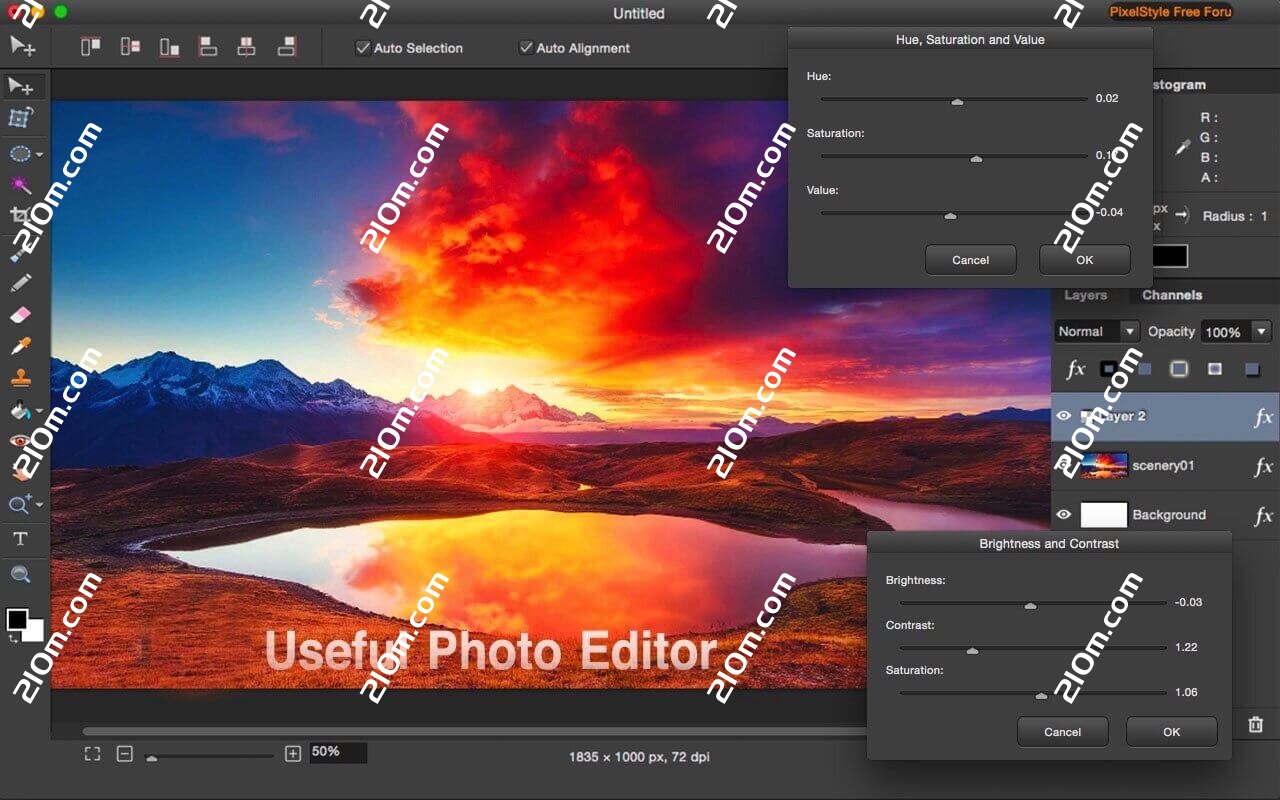Cancel the Hue, Saturation and Value dialog
This screenshot has width=1280, height=800.
click(970, 260)
